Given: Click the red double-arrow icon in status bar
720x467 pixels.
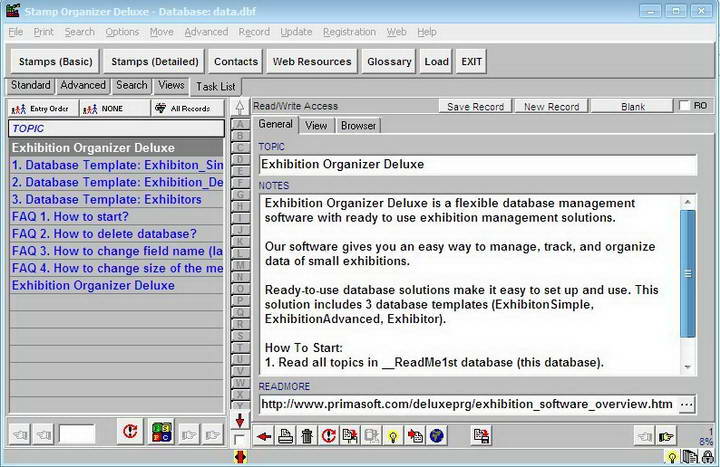Looking at the screenshot, I should (x=240, y=456).
